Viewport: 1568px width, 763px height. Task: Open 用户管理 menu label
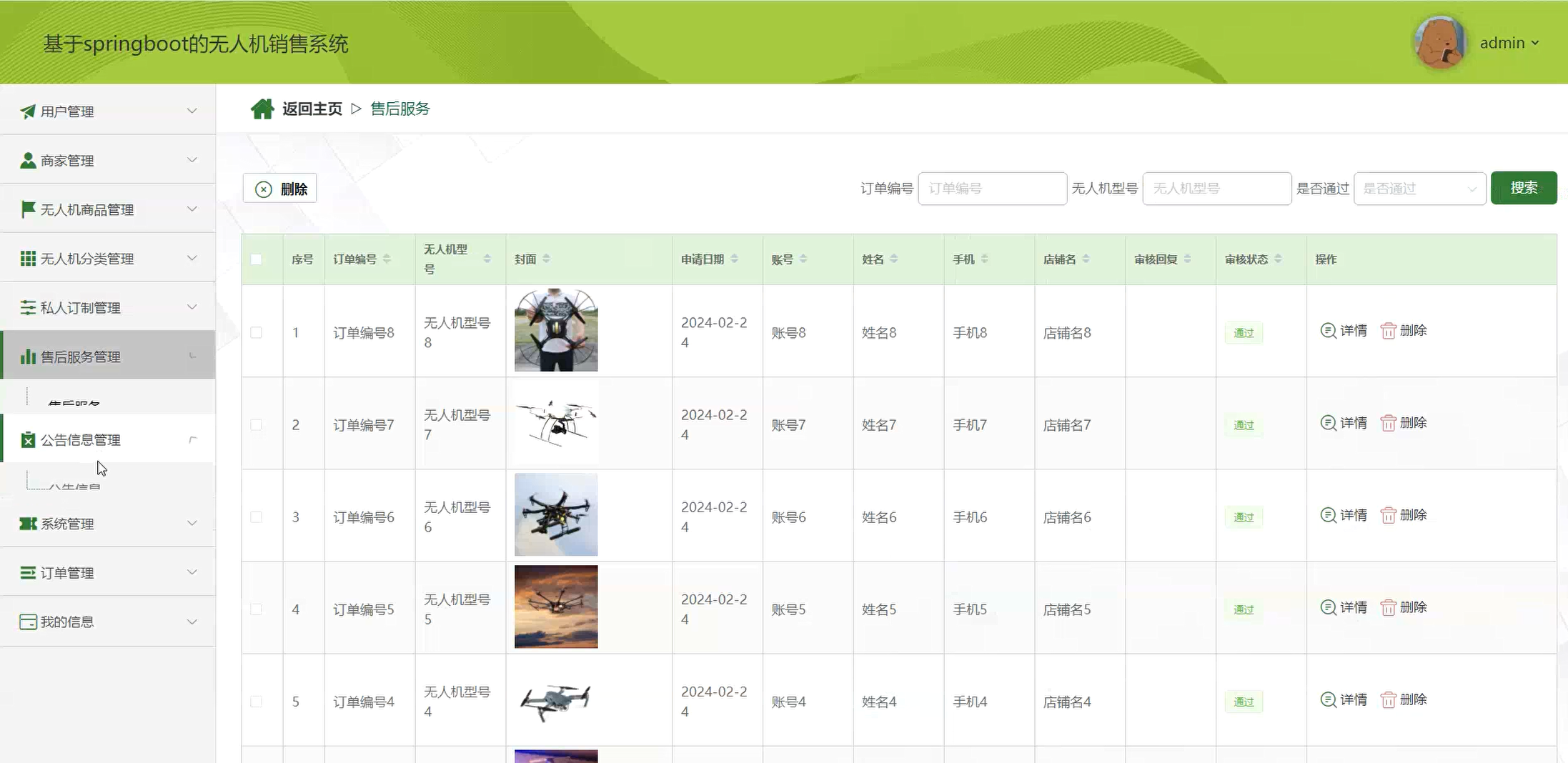click(67, 111)
